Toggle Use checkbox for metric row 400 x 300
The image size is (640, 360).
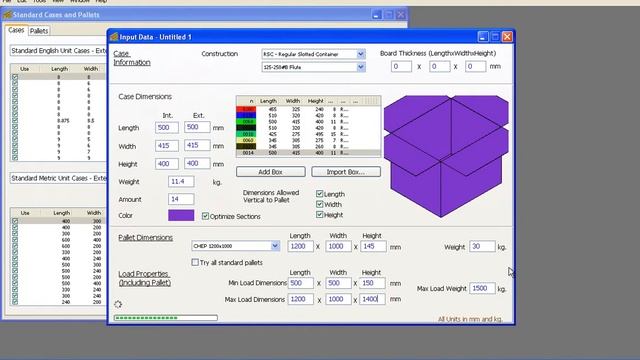[x=15, y=221]
